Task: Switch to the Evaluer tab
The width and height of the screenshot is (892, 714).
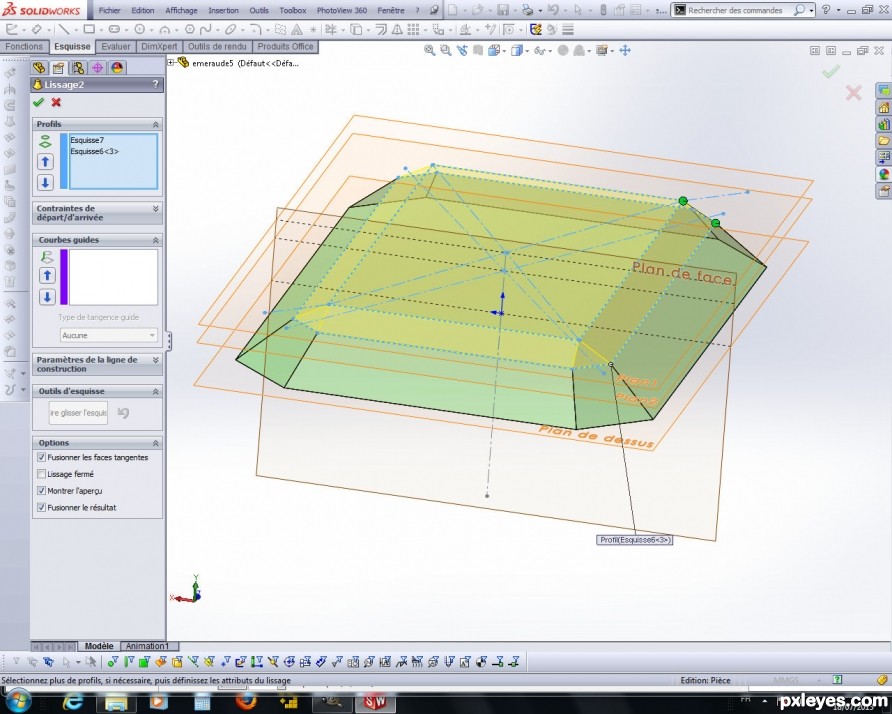Action: [x=115, y=47]
